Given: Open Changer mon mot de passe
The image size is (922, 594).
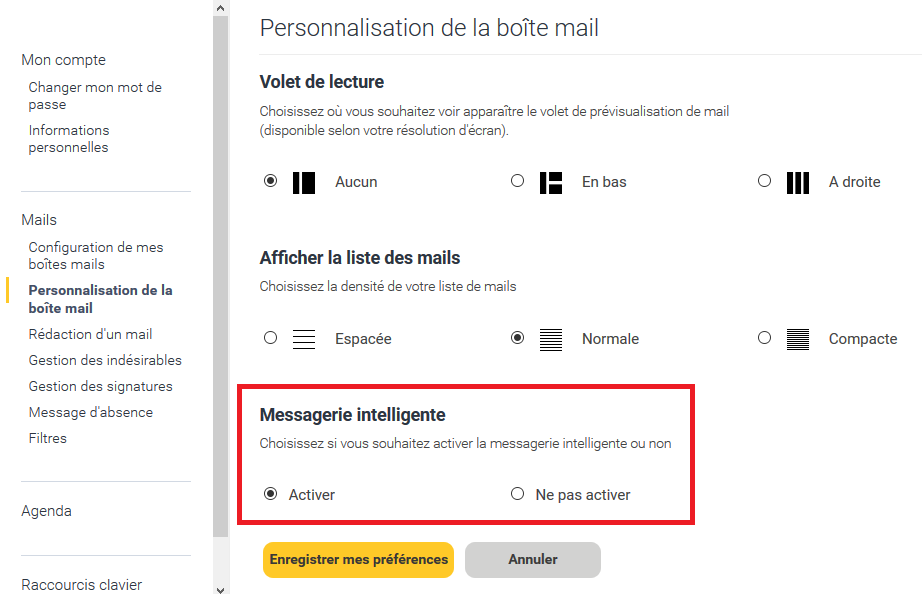Looking at the screenshot, I should click(x=95, y=96).
